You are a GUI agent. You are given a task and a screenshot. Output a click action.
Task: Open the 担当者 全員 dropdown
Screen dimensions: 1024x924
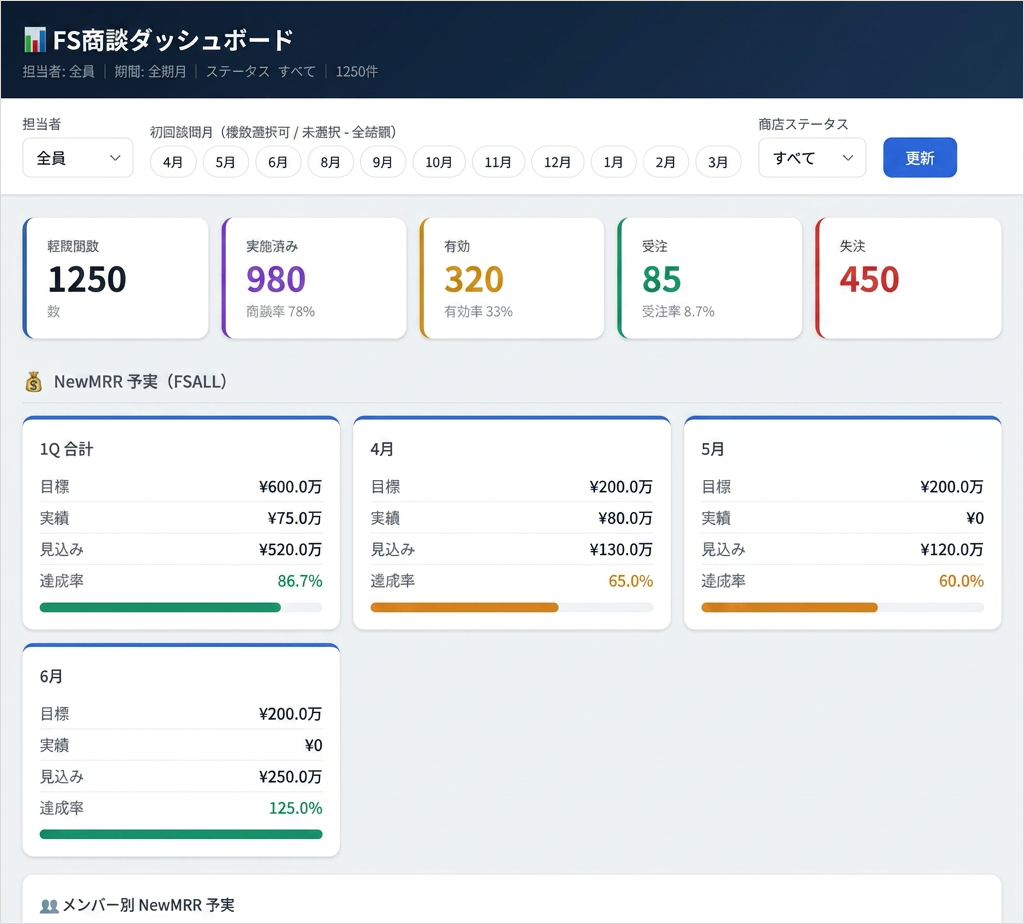[78, 158]
